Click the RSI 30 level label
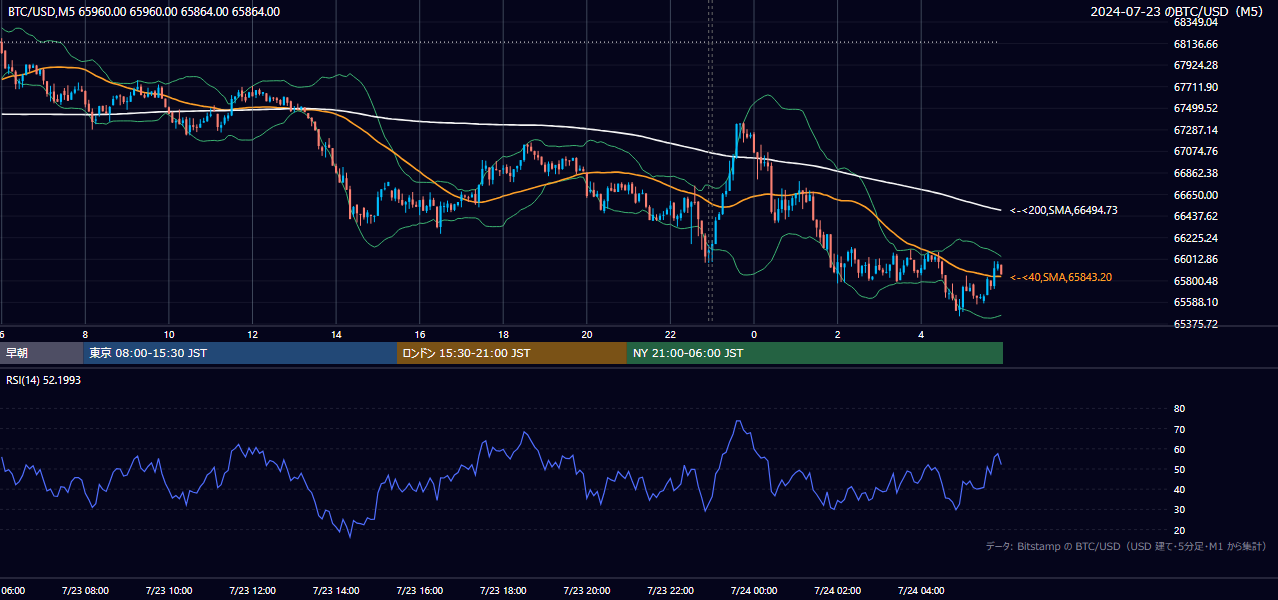This screenshot has height=600, width=1278. (1179, 510)
